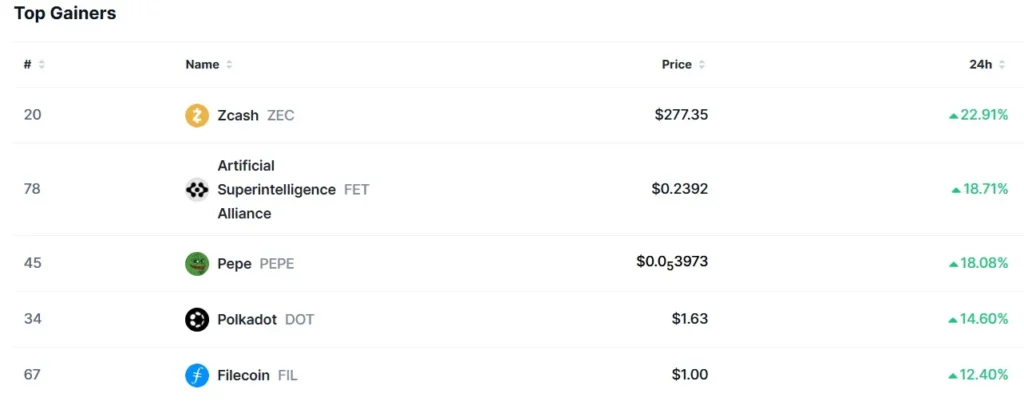
Task: Sort table by rank number column
Action: [x=41, y=65]
